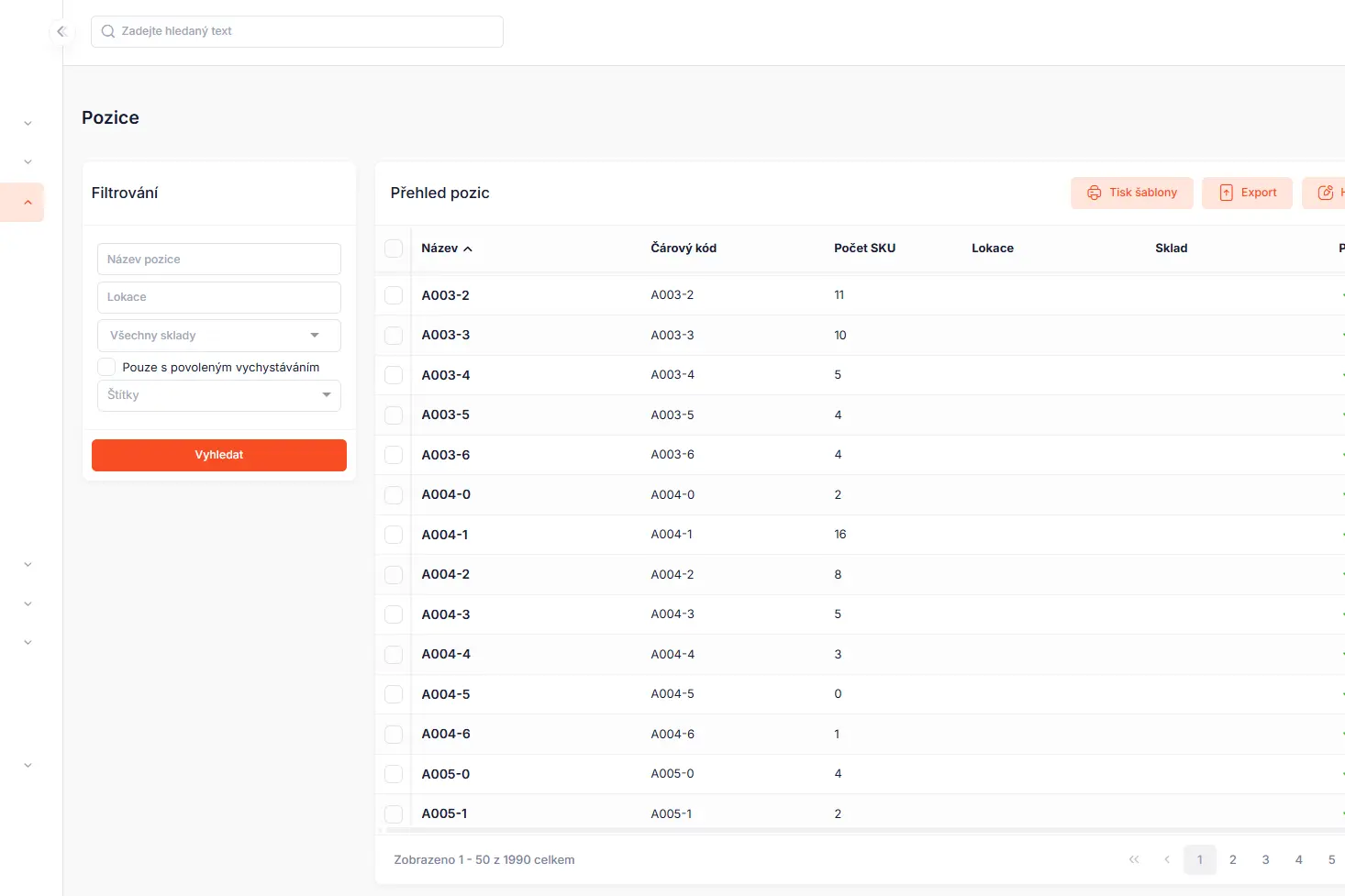Click the printer icon on Tisk šablony
This screenshot has width=1345, height=896.
point(1094,193)
